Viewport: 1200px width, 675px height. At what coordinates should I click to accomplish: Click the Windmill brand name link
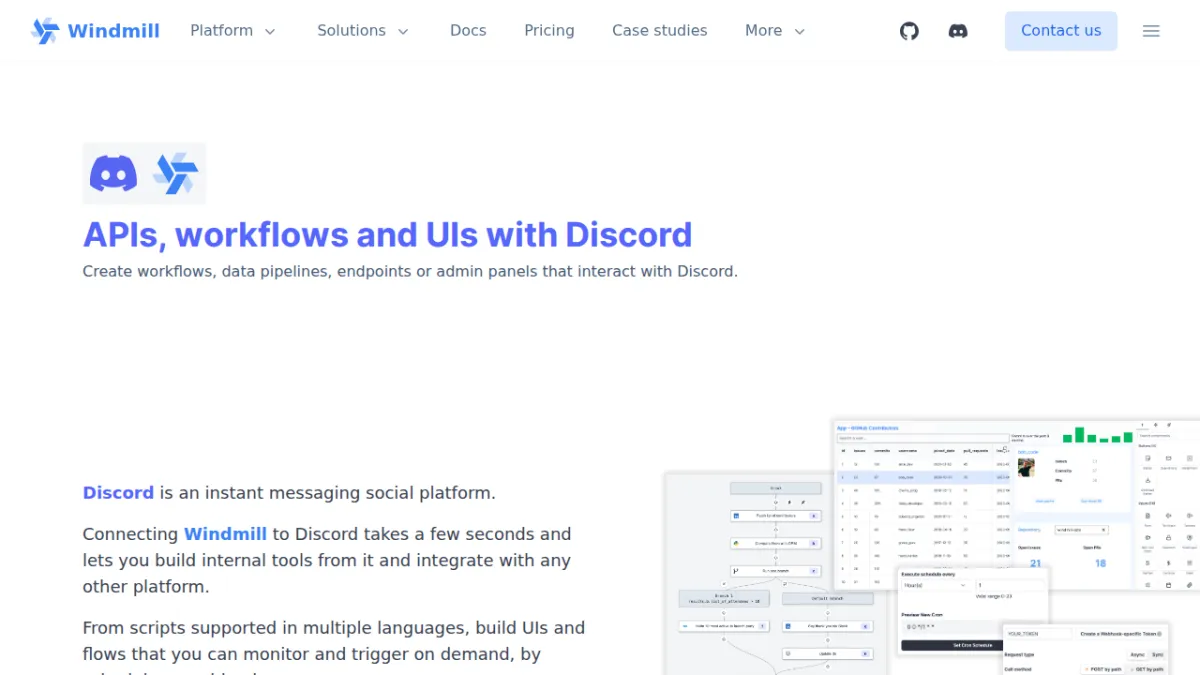coord(113,31)
